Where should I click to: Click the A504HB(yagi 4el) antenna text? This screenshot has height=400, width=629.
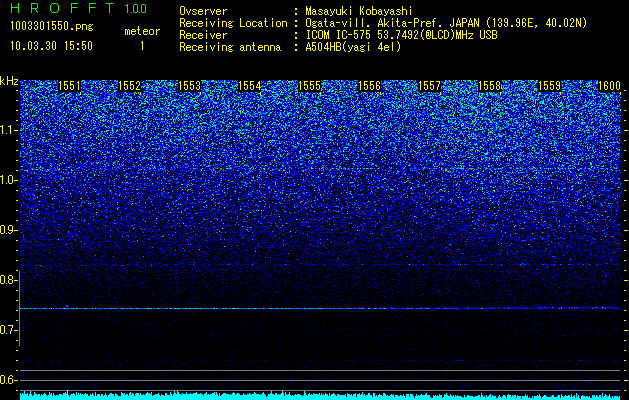353,47
